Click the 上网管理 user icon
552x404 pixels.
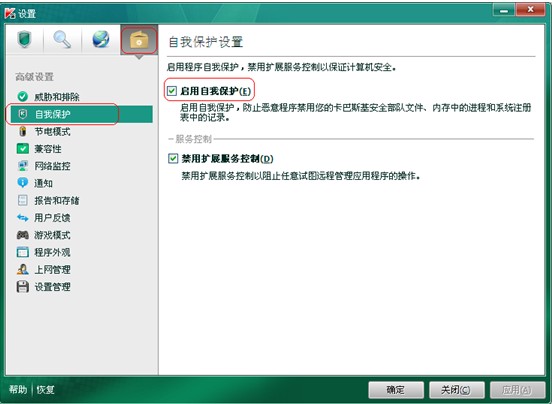click(x=23, y=269)
